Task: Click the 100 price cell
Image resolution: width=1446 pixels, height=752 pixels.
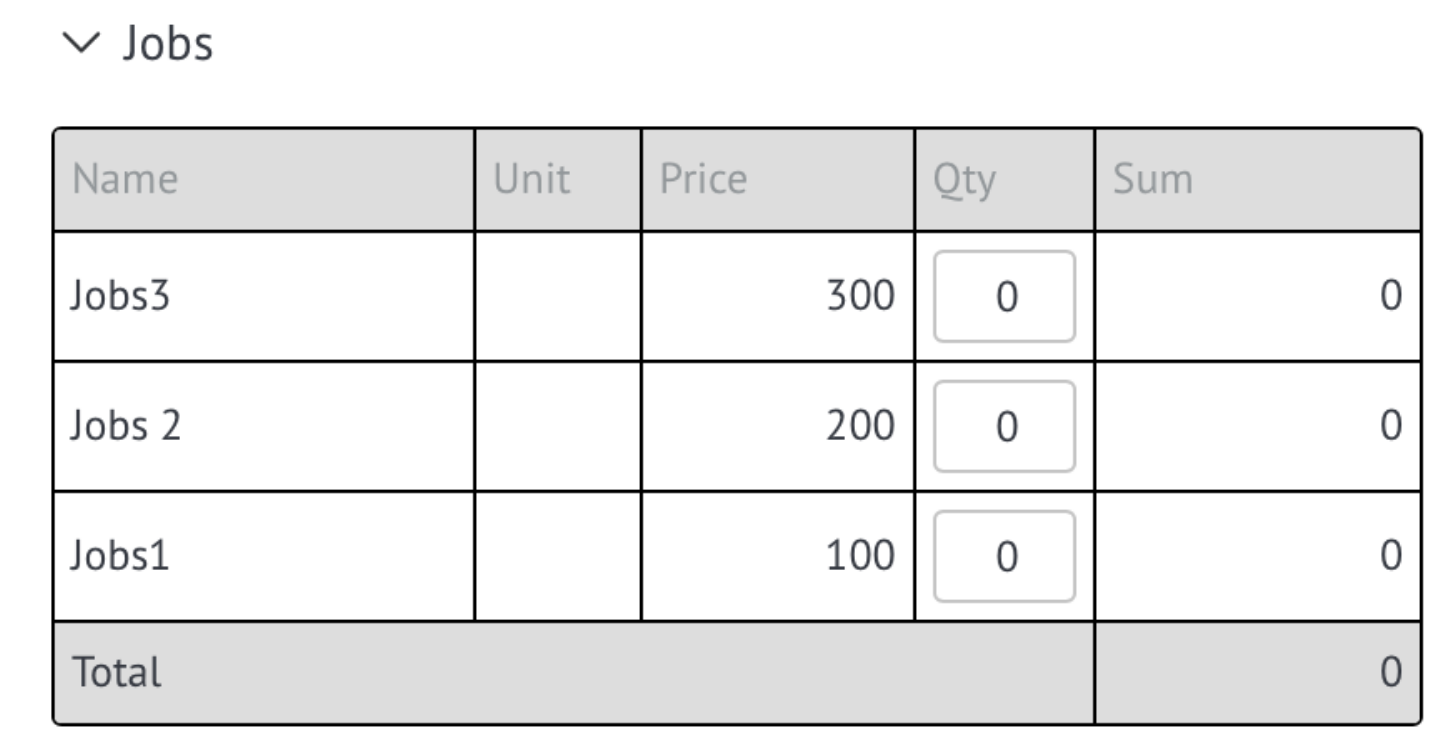Action: (x=778, y=557)
